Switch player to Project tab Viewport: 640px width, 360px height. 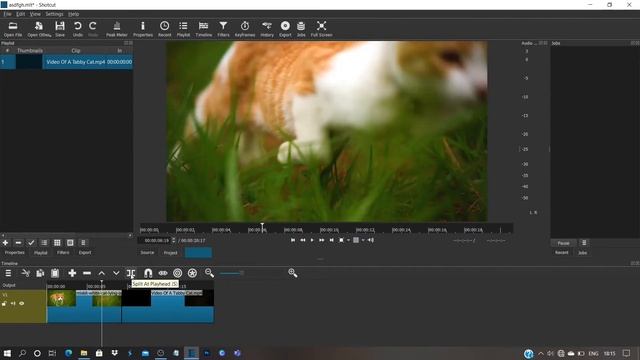tap(171, 253)
